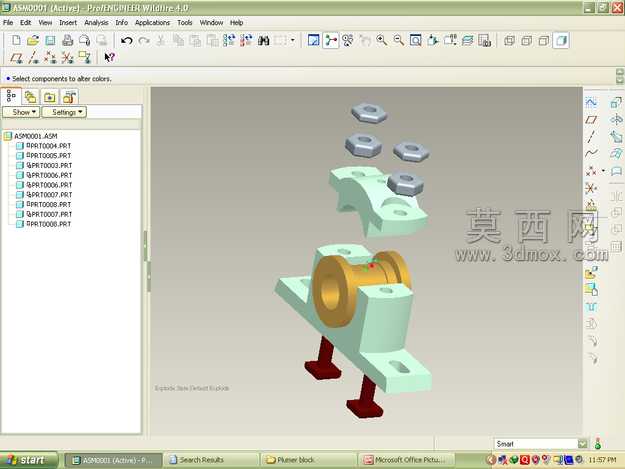Click the Datum Curve tool in right toolbar
This screenshot has width=625, height=469.
591,153
